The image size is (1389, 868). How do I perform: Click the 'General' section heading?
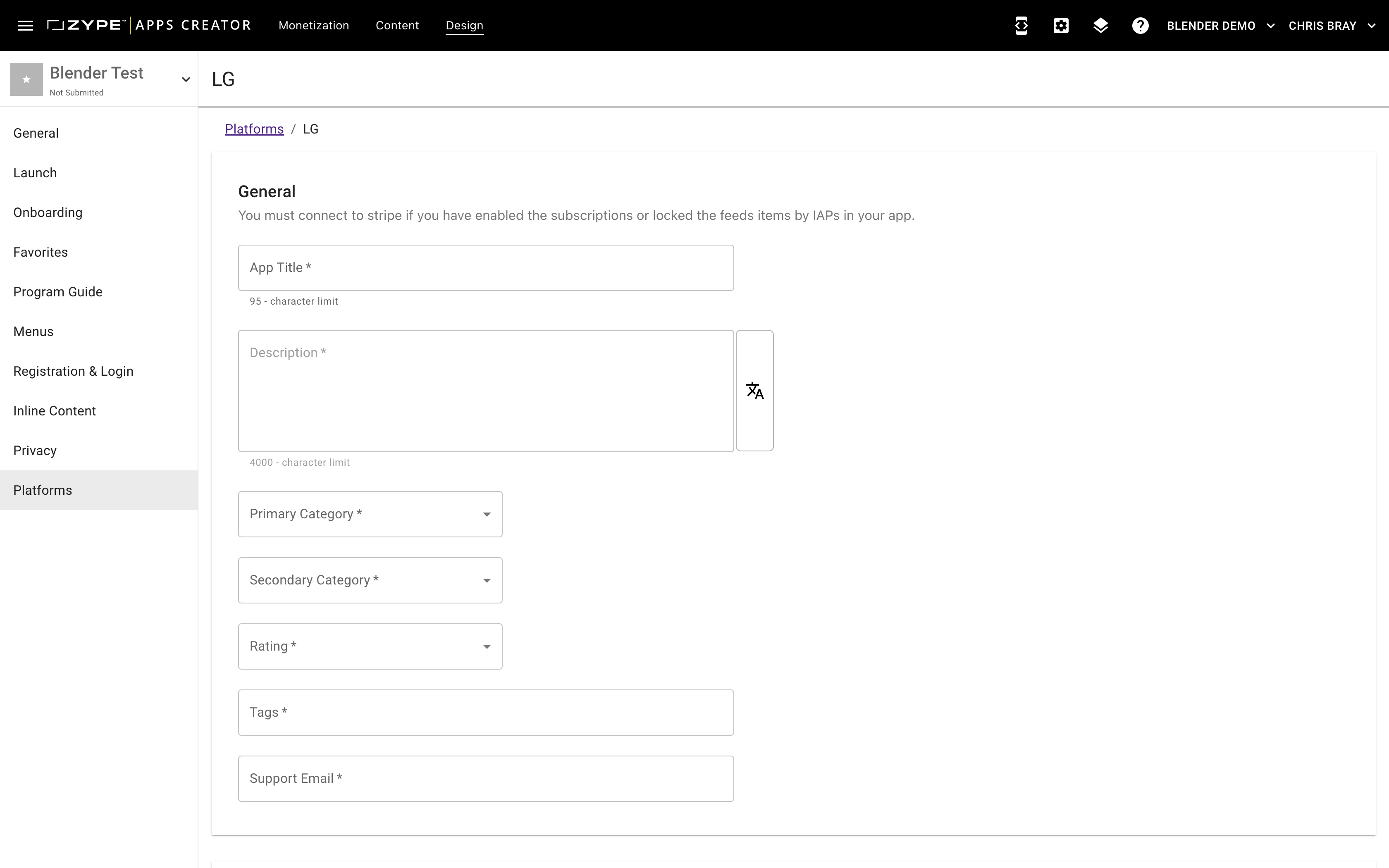(267, 191)
